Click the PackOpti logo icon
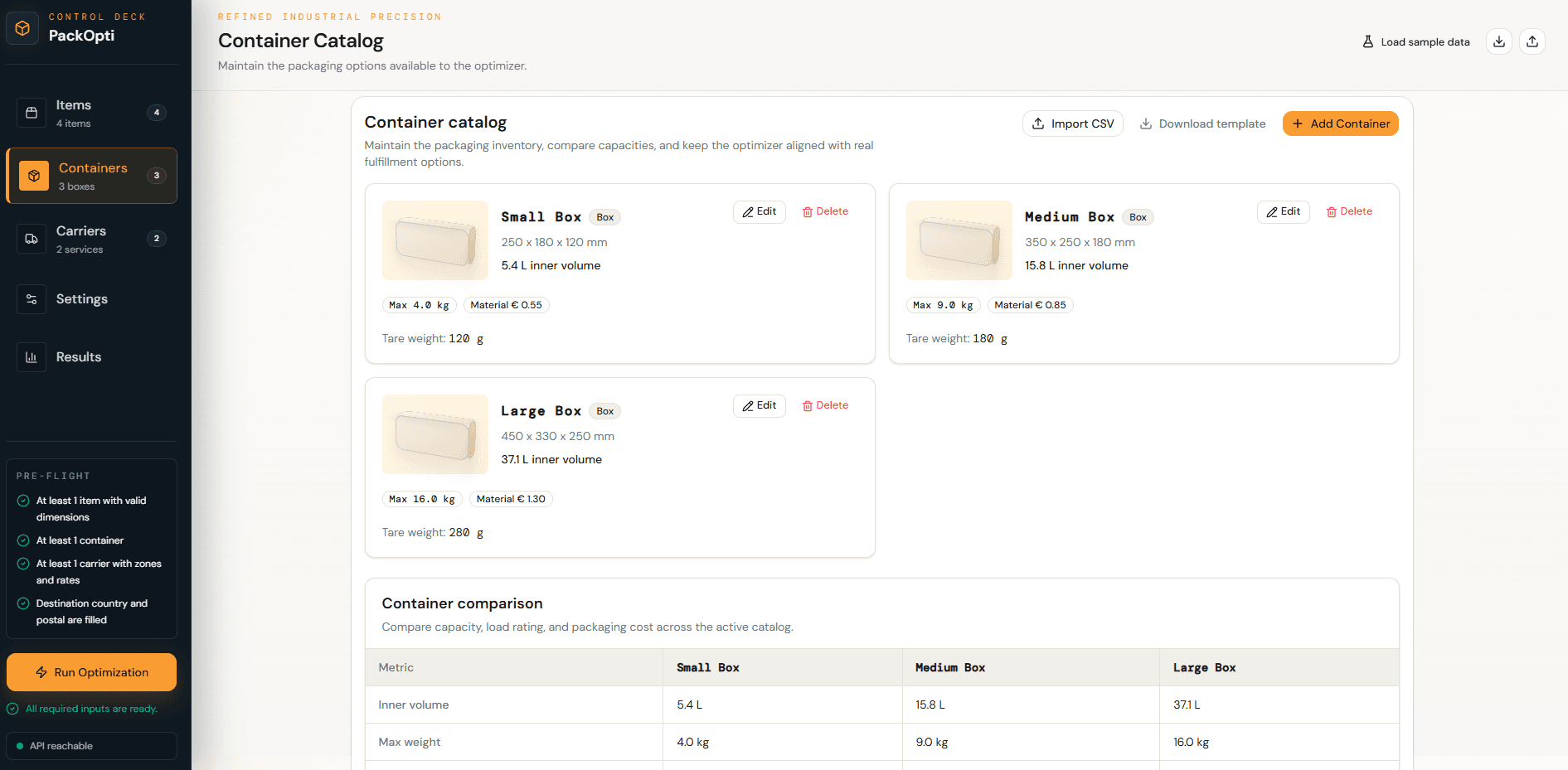This screenshot has width=1568, height=770. pos(22,28)
